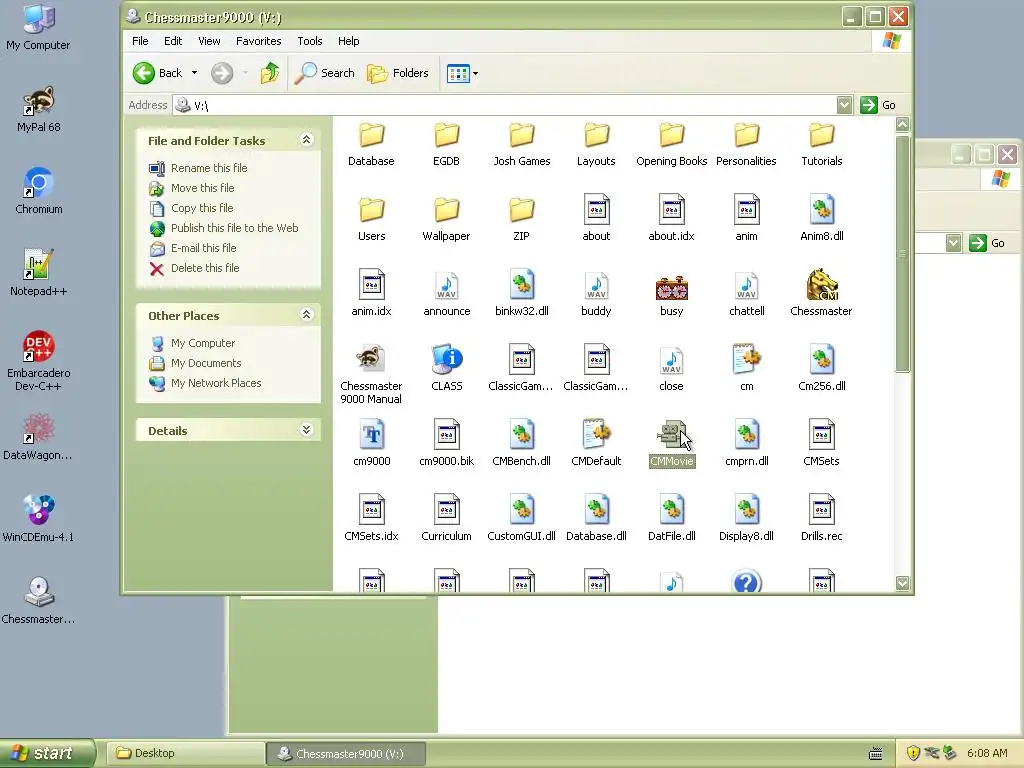Click Go in the background window
Image resolution: width=1024 pixels, height=768 pixels.
click(987, 243)
